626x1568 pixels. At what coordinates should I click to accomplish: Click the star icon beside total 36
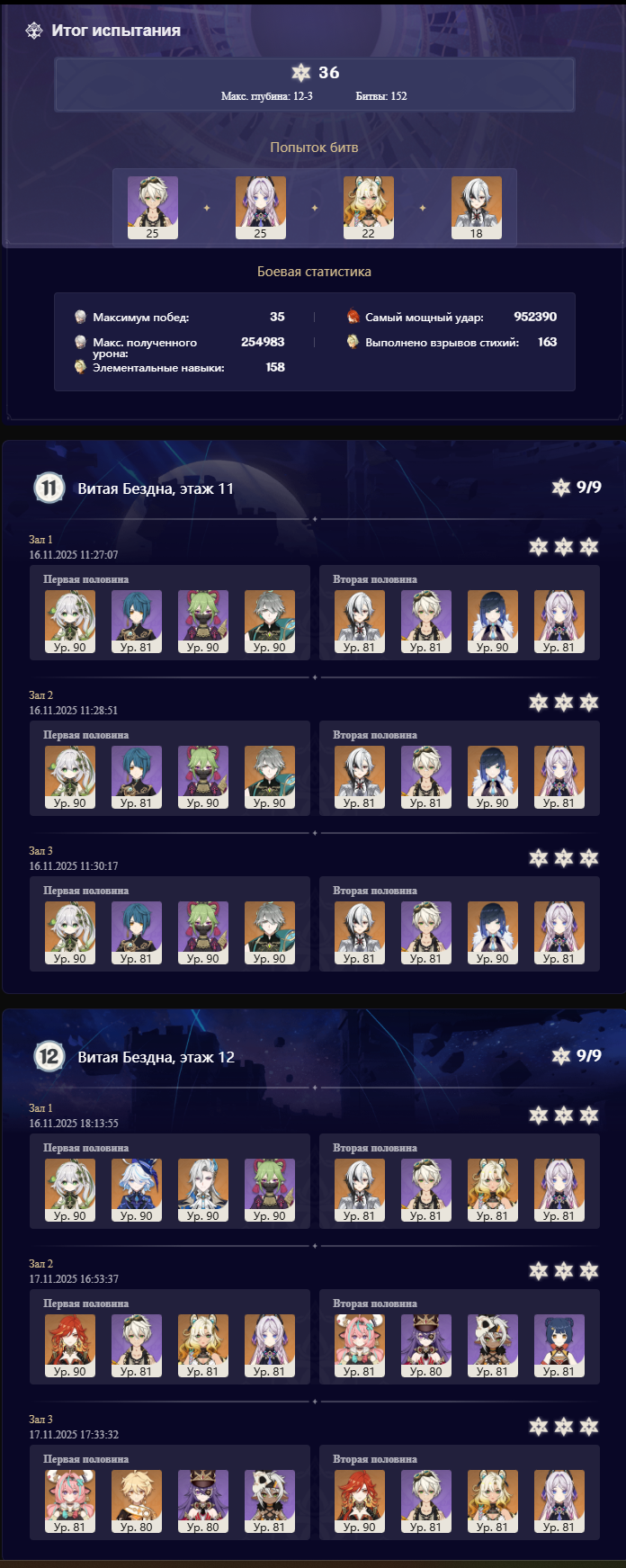click(x=300, y=73)
